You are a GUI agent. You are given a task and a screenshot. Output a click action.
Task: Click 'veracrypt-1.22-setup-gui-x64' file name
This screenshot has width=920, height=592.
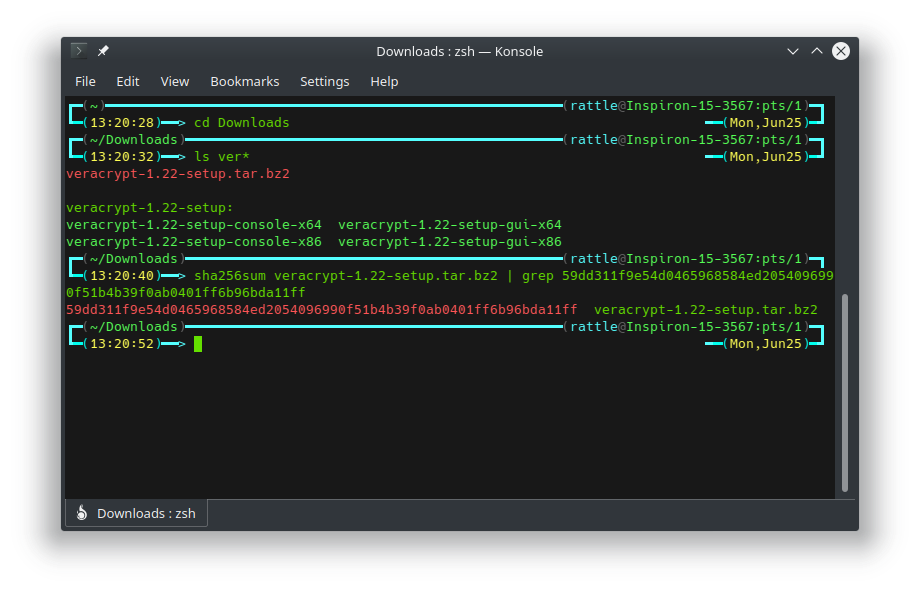pyautogui.click(x=450, y=225)
